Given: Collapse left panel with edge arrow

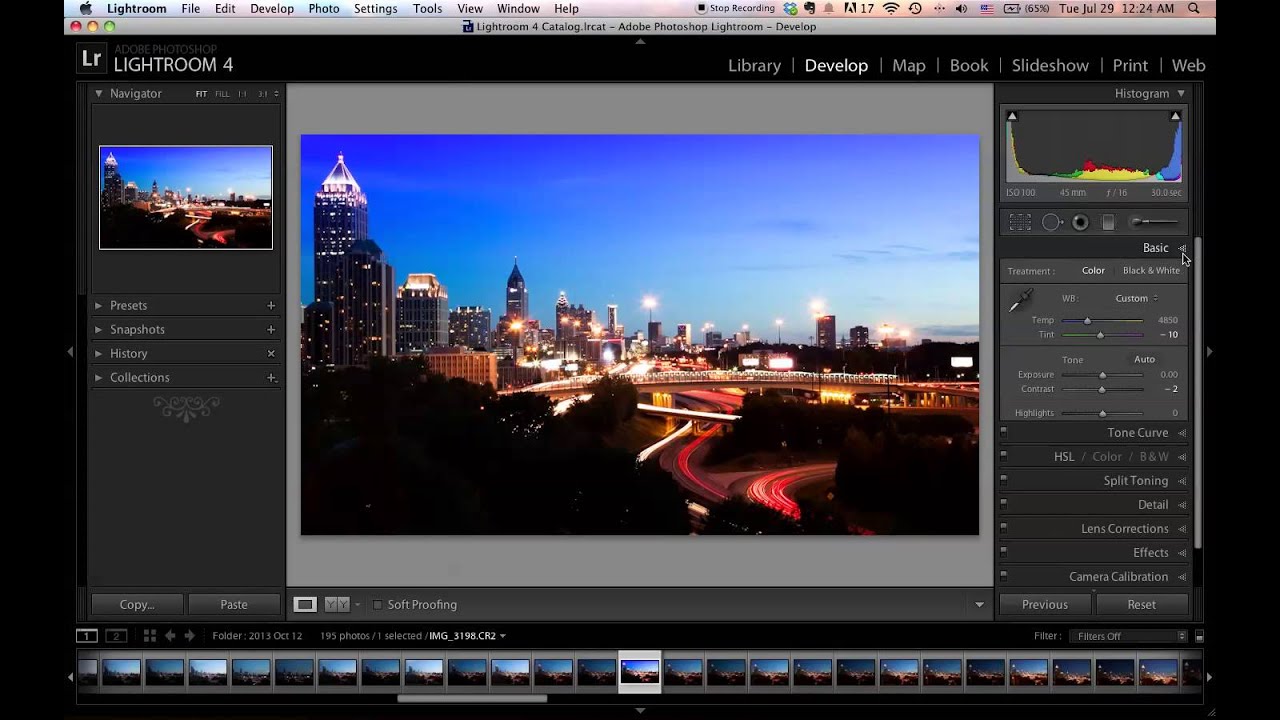Looking at the screenshot, I should point(70,352).
